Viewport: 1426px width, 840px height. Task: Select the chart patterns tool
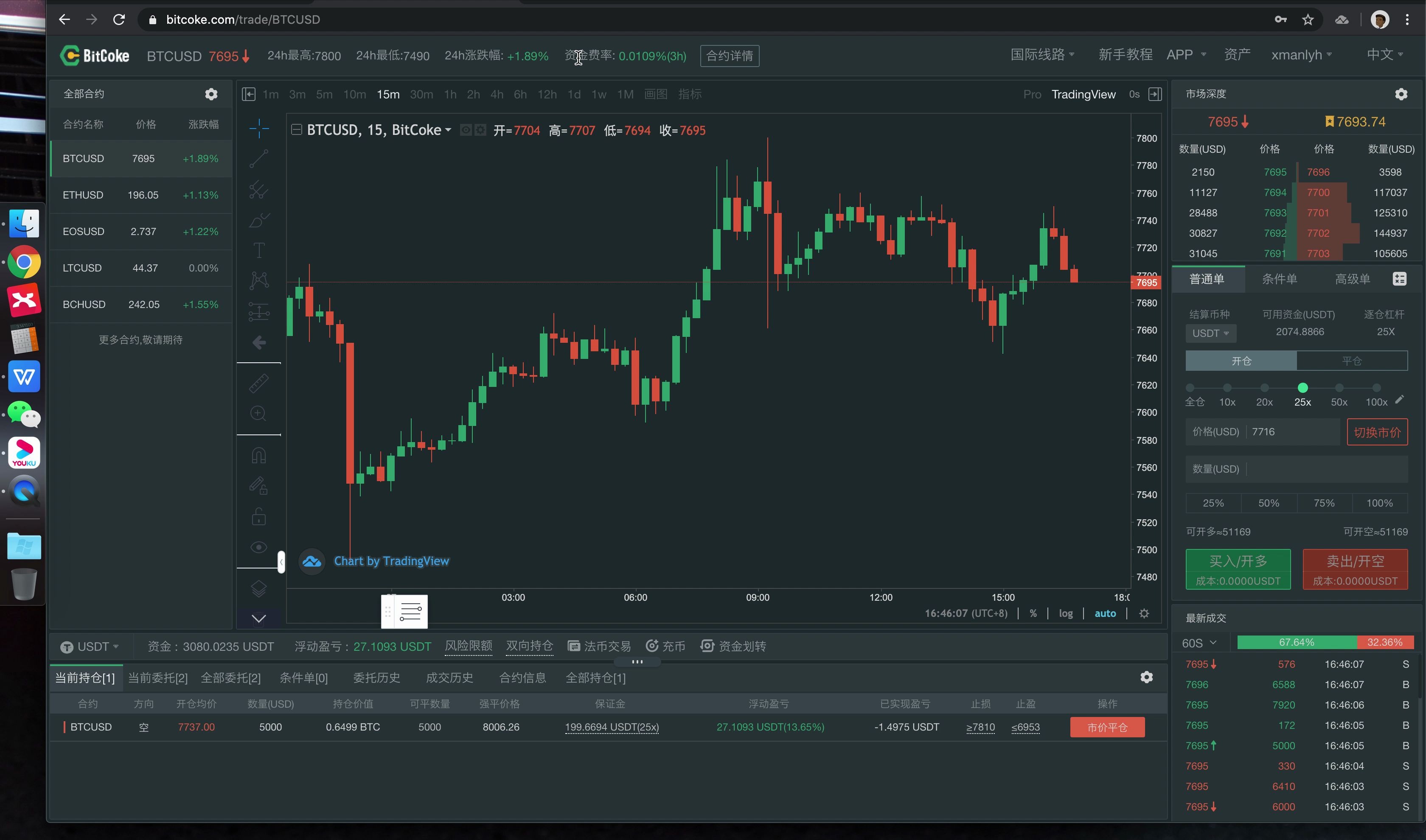pos(259,280)
